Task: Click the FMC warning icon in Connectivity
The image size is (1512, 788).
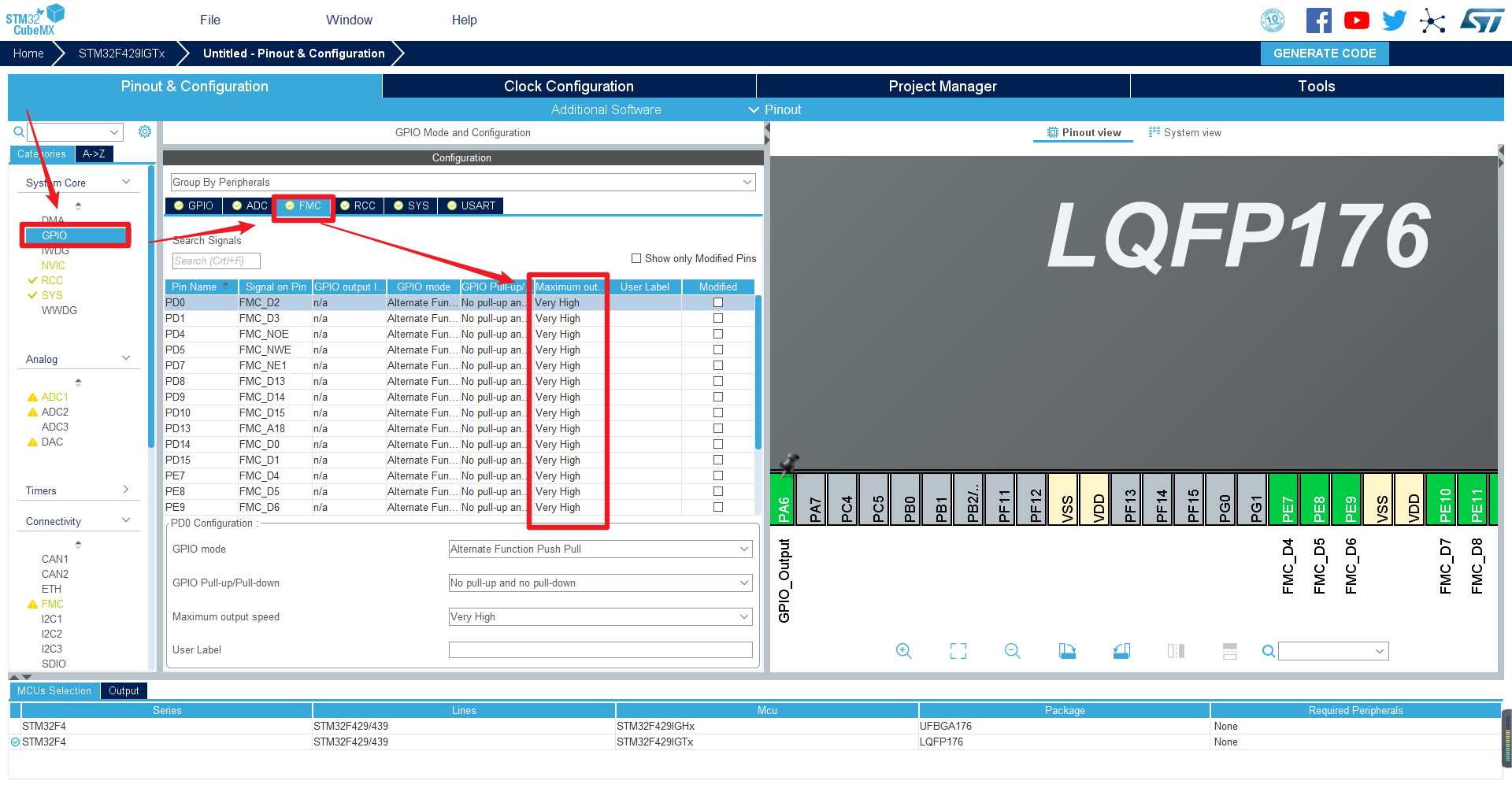Action: (x=32, y=605)
